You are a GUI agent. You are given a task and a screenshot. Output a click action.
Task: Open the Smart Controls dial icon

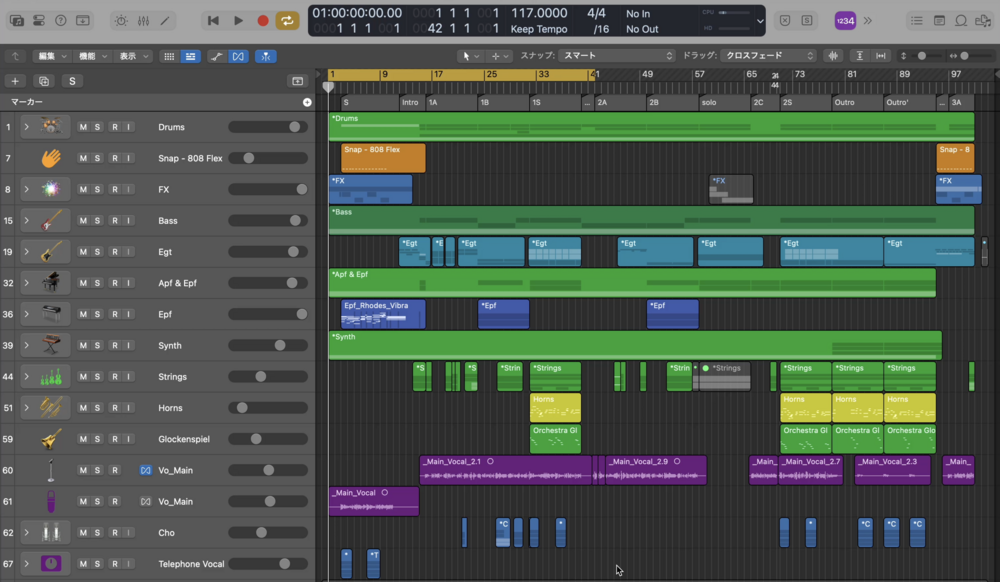tap(121, 20)
